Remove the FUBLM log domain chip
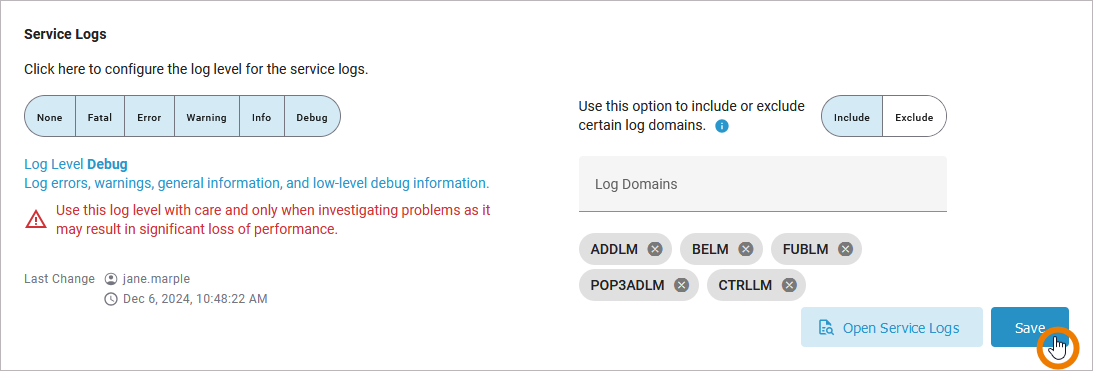 point(846,249)
